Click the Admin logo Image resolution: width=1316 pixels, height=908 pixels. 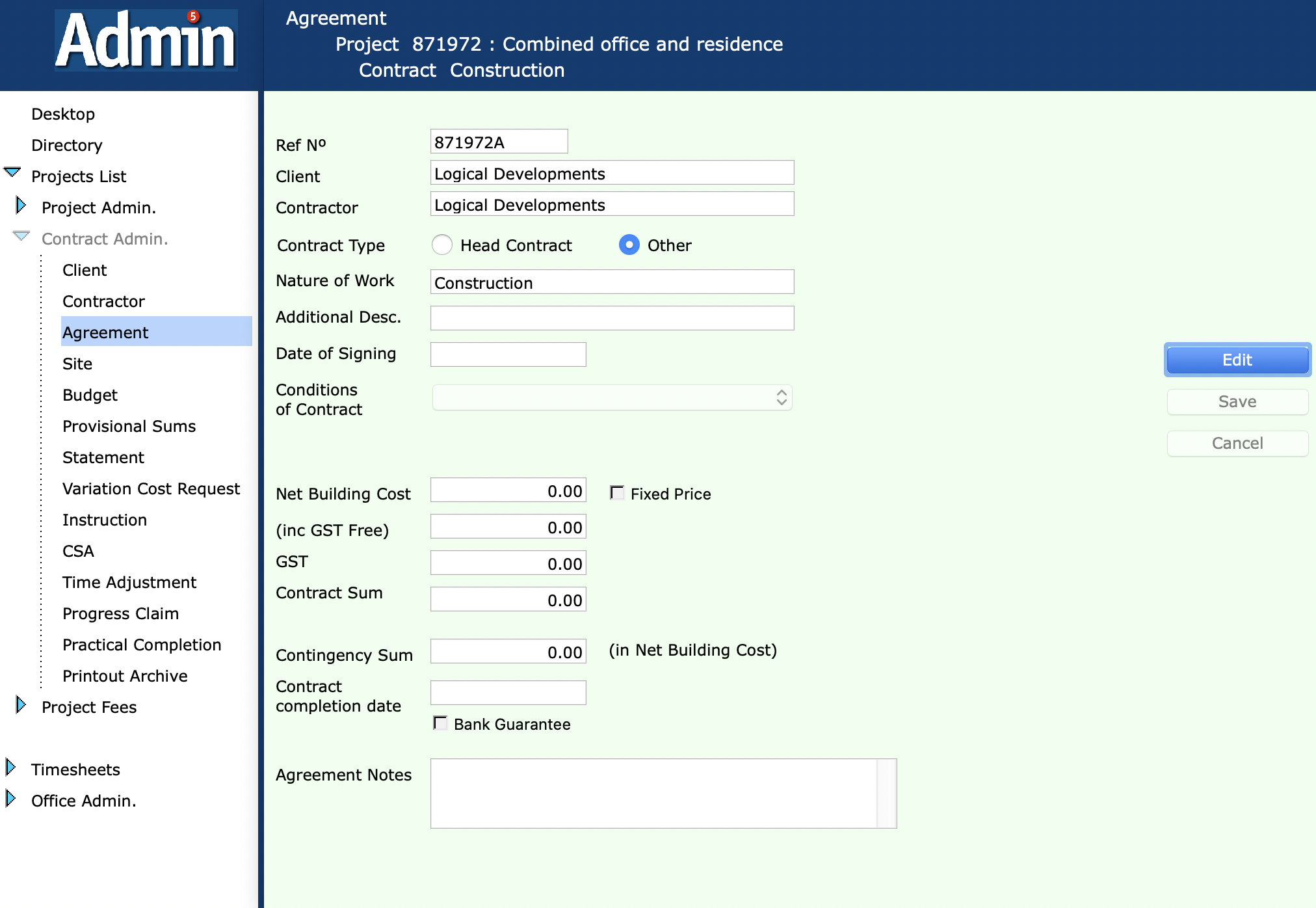pos(146,40)
